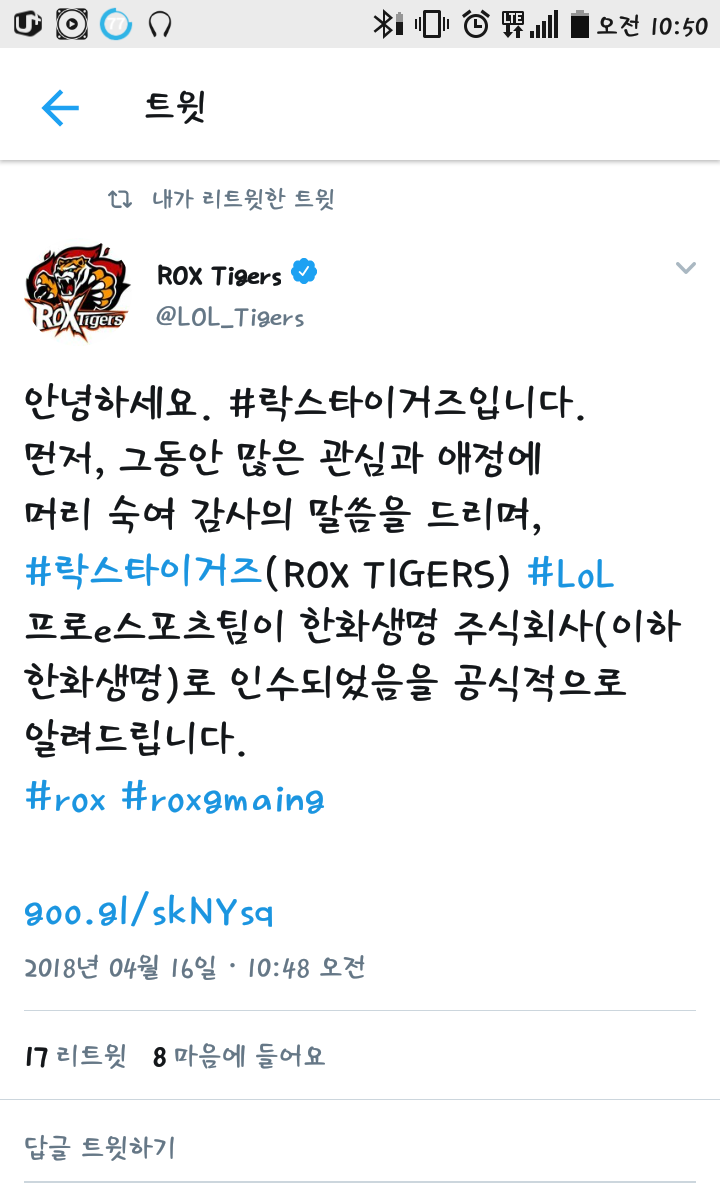
Task: Open the #락스타이거즈 hashtag in blue
Action: point(144,571)
